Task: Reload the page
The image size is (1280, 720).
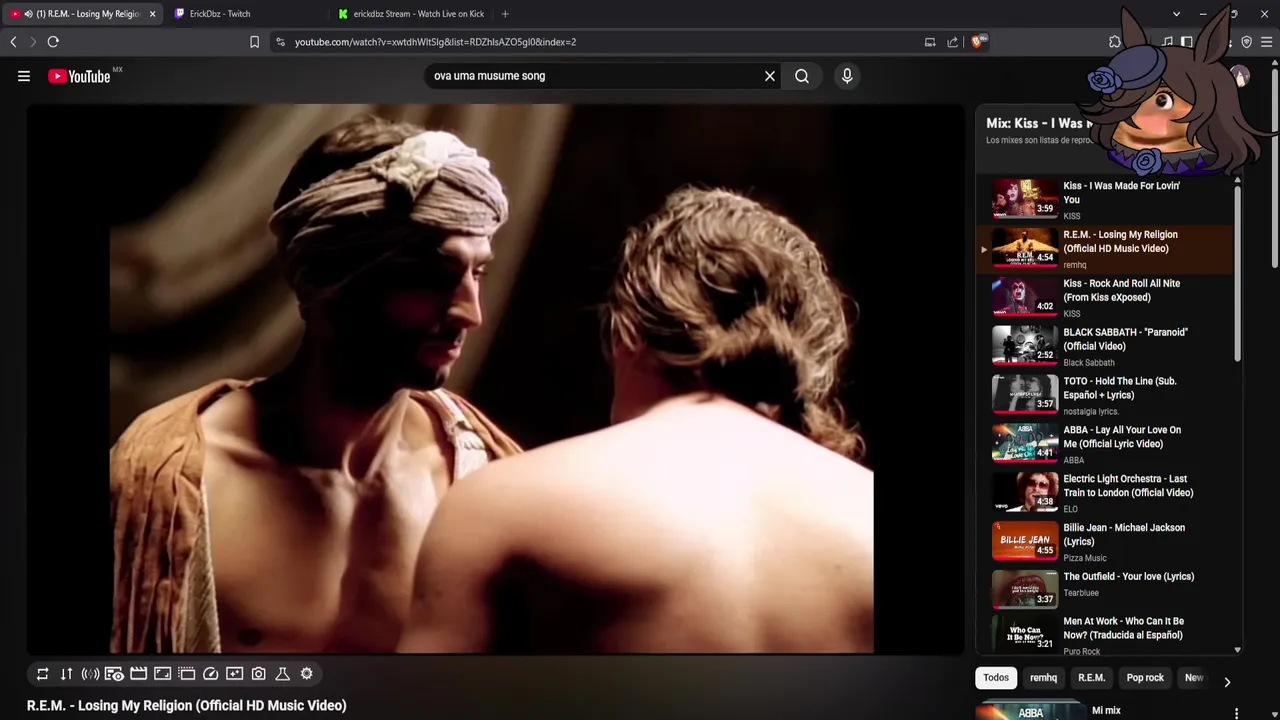Action: coord(53,42)
